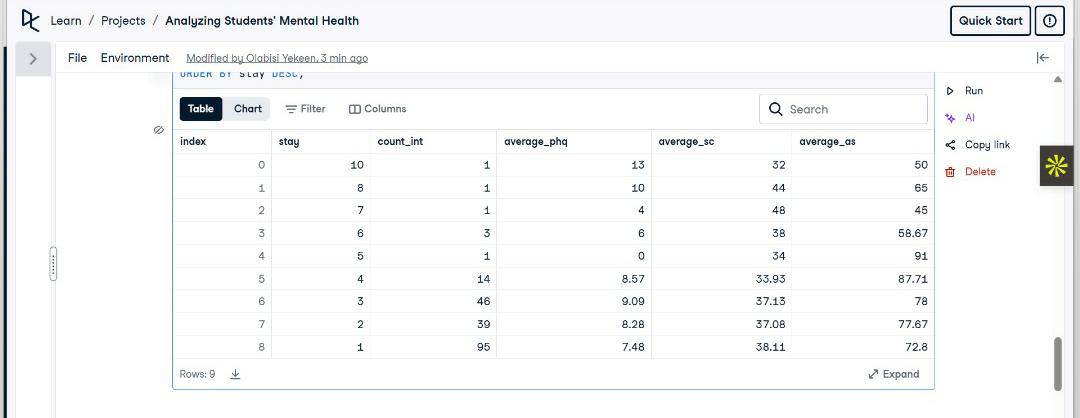Click the Run play icon

click(x=951, y=91)
